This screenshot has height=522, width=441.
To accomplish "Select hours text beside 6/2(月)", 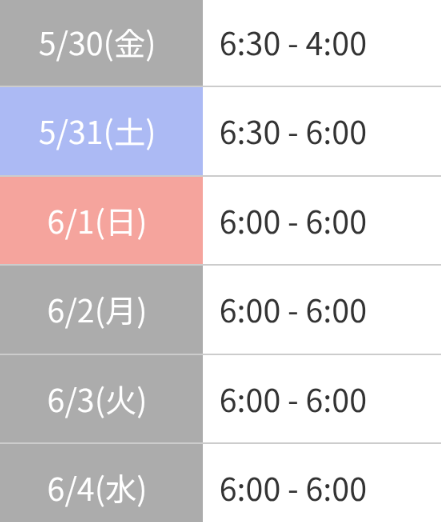I will coord(293,311).
